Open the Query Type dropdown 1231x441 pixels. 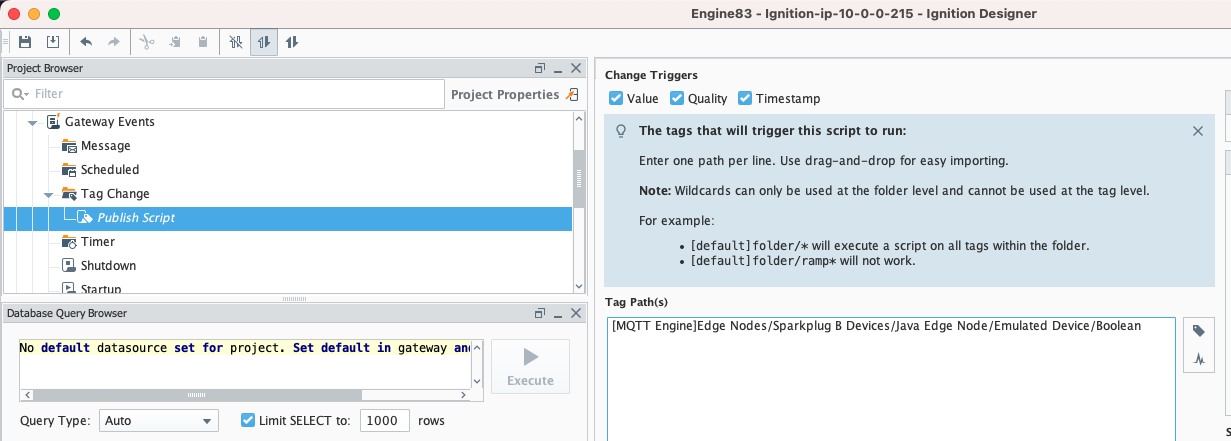[x=157, y=421]
